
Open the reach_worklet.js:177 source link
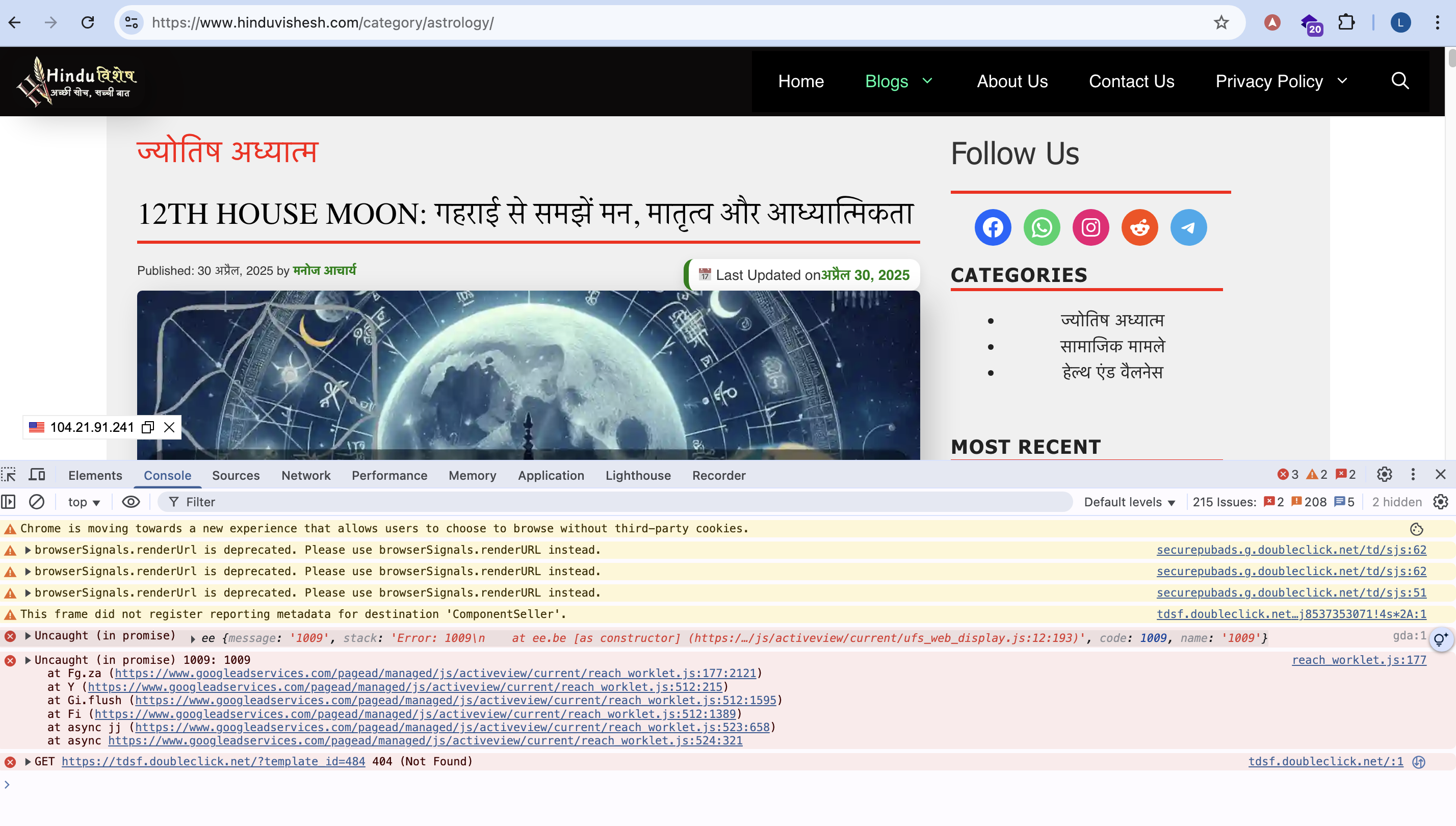pyautogui.click(x=1359, y=660)
